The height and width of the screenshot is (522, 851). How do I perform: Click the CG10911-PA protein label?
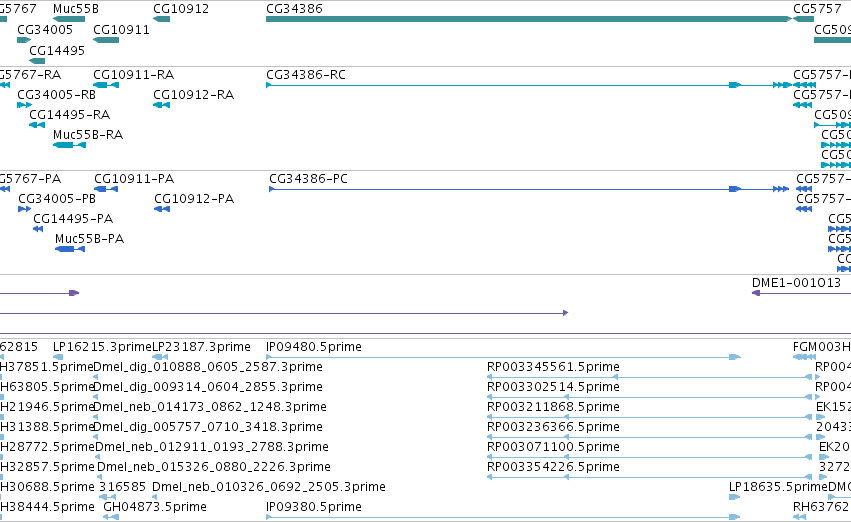coord(134,179)
